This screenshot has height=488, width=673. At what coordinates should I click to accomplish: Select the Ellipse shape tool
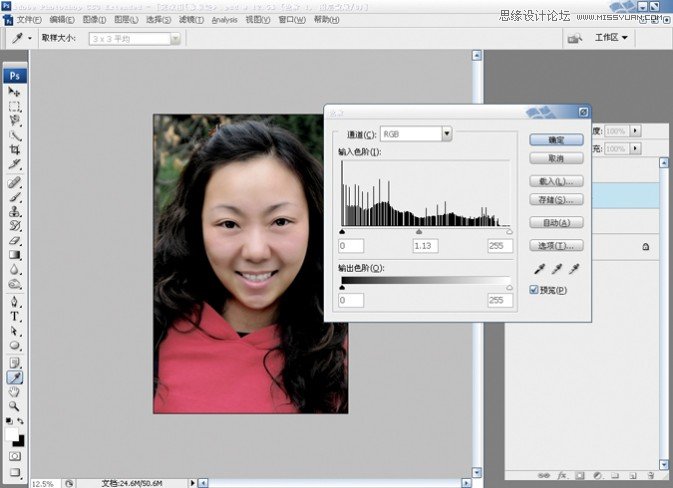coord(14,346)
